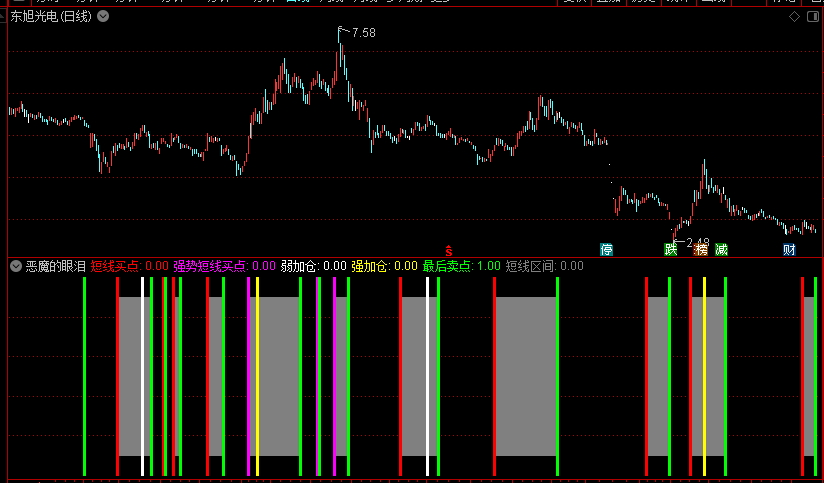Select the 强加仓: 0.00 legend entry
824x483 pixels.
pos(384,266)
